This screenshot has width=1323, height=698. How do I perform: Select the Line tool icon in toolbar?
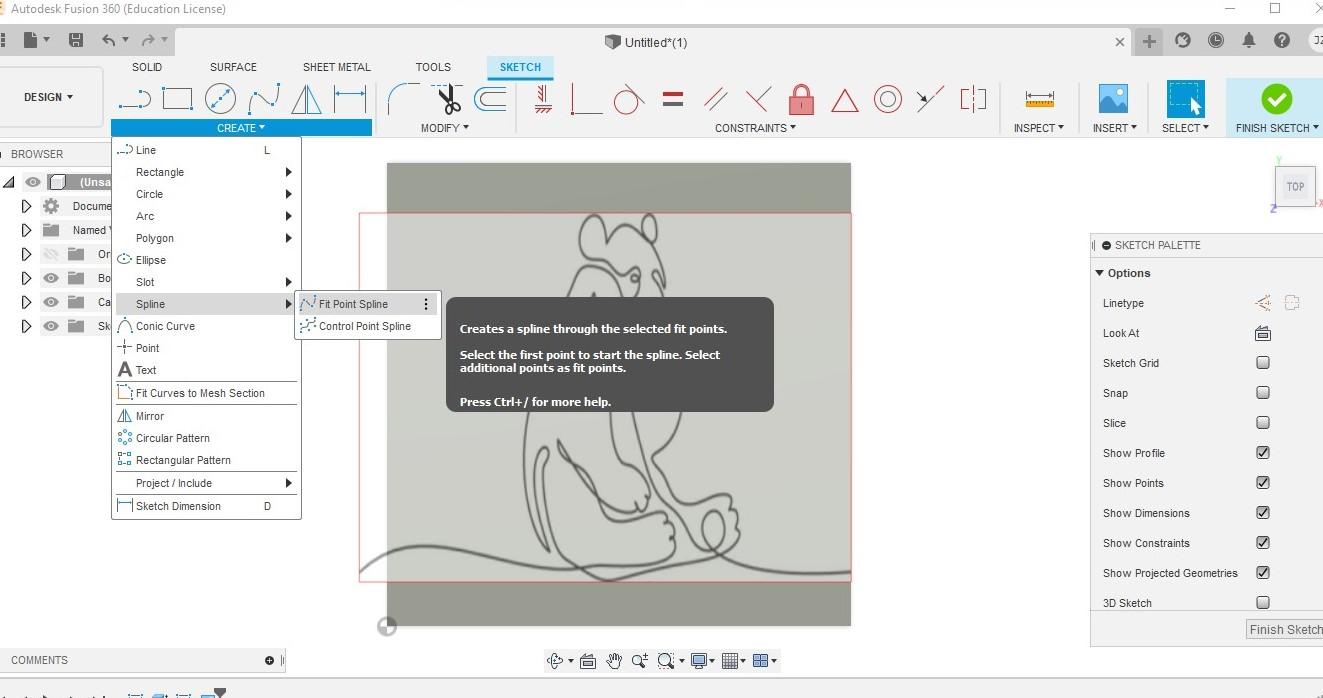tap(134, 99)
